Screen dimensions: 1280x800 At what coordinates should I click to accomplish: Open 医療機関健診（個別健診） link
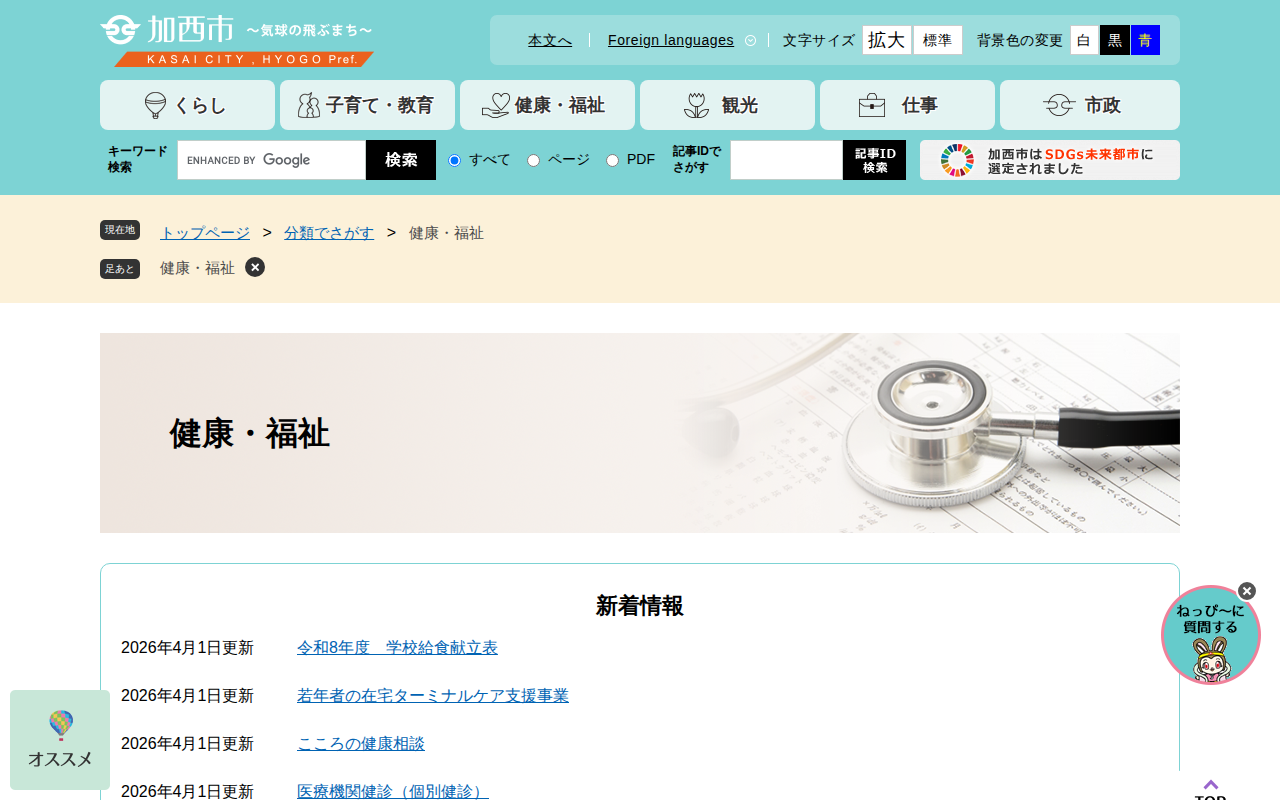point(393,791)
